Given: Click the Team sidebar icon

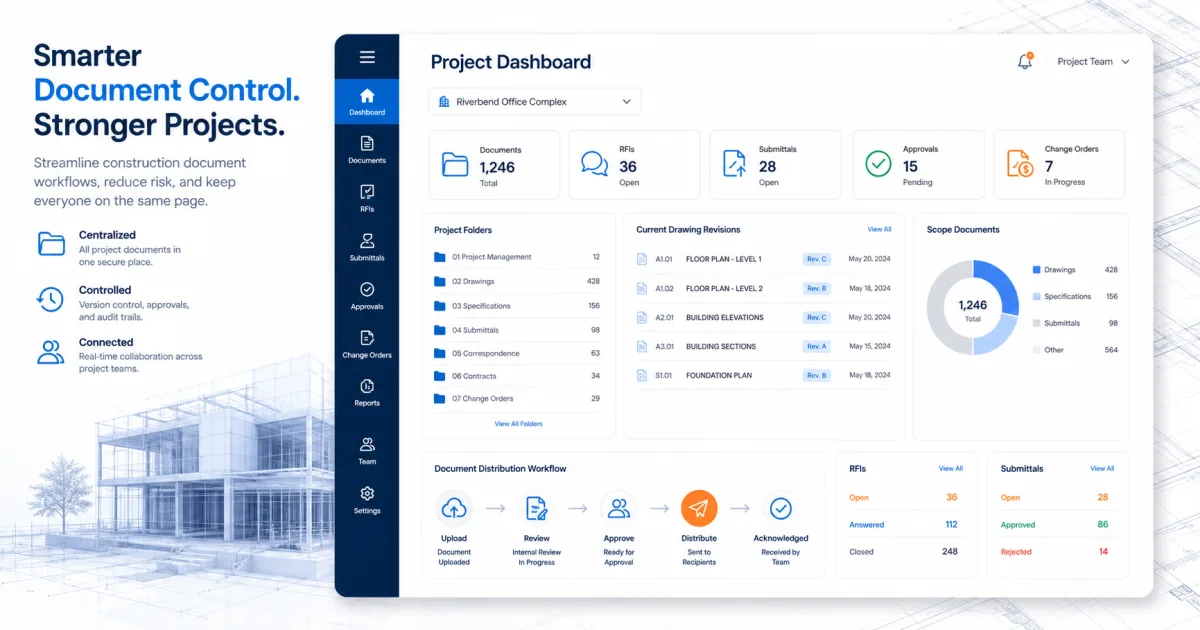Looking at the screenshot, I should pos(367,444).
